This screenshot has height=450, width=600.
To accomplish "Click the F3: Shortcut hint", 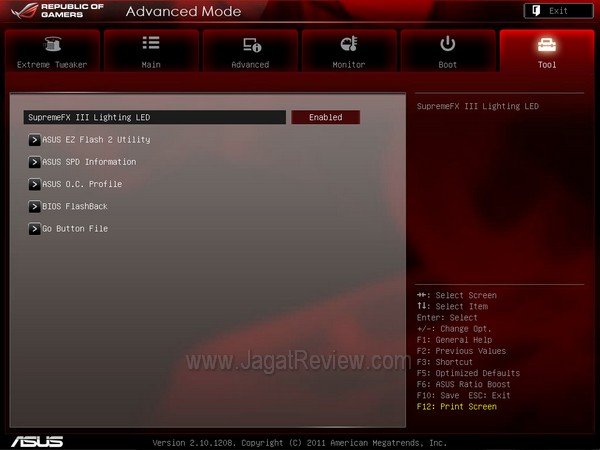I will (445, 362).
